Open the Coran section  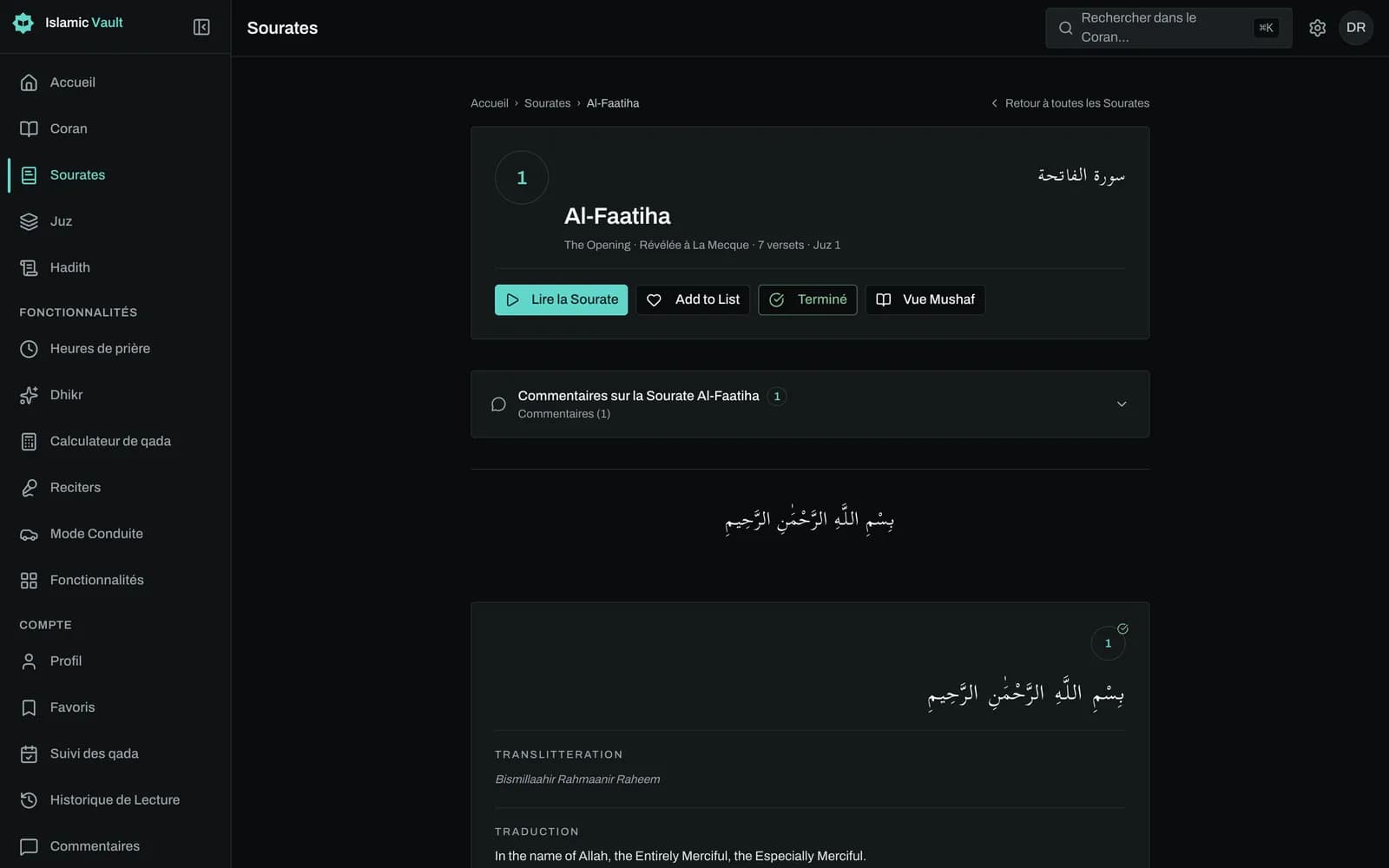pos(115,128)
